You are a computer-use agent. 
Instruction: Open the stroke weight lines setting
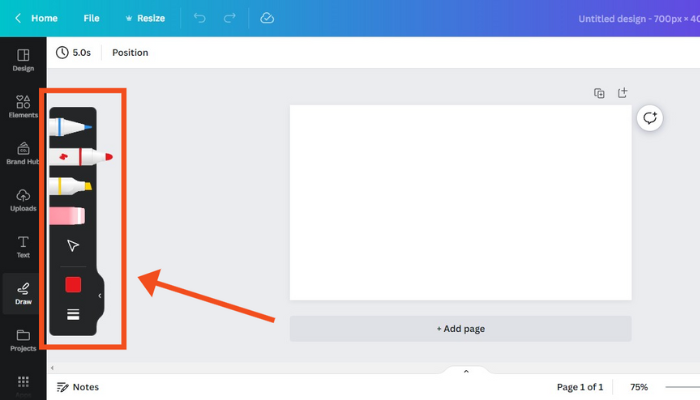point(73,314)
